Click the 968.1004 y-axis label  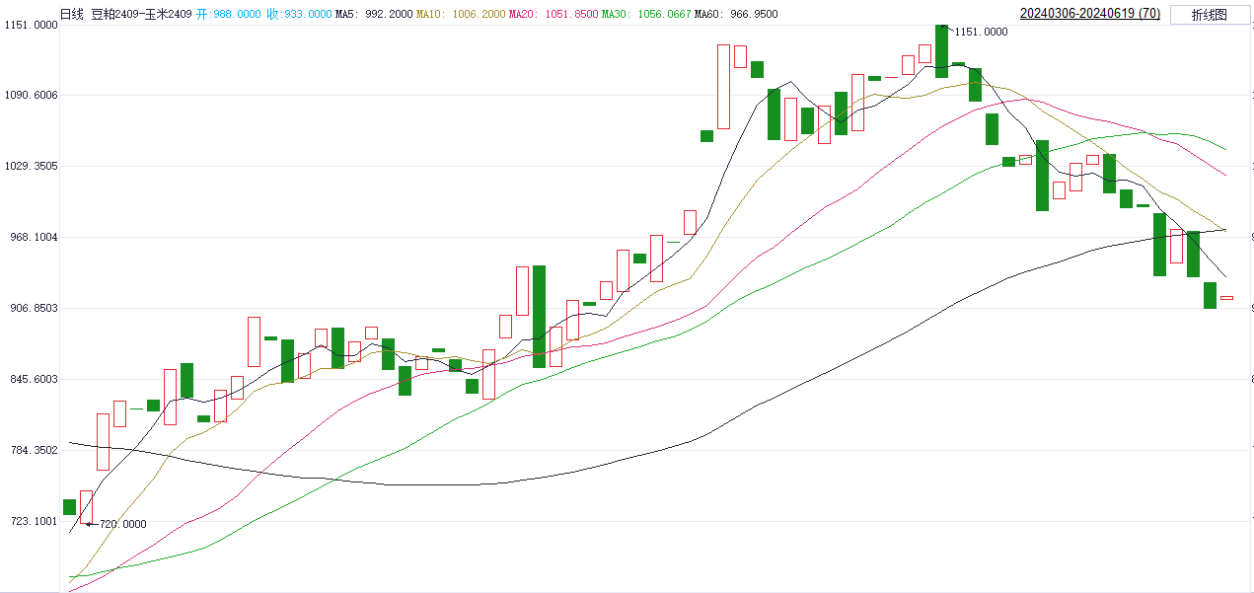point(30,237)
